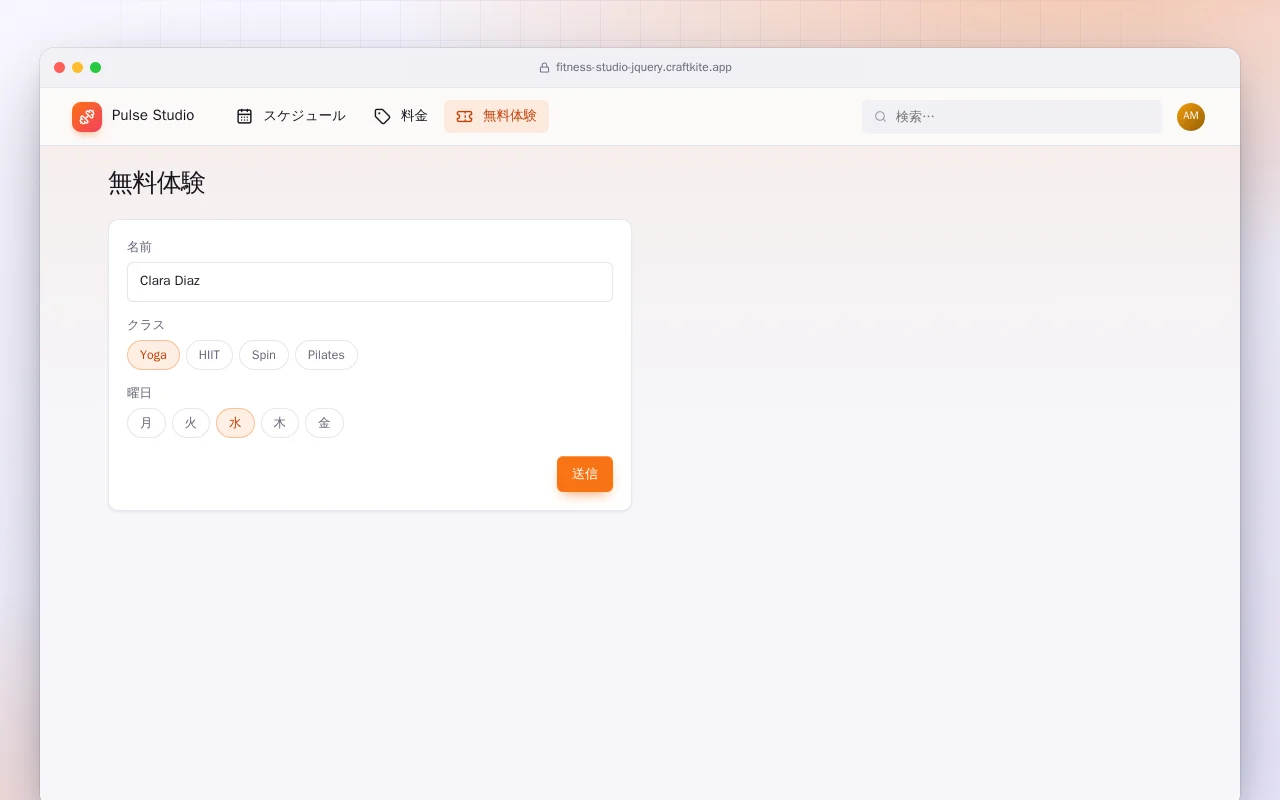The height and width of the screenshot is (800, 1280).
Task: Click the Pulse Studio dumbbell logo icon
Action: (x=87, y=117)
